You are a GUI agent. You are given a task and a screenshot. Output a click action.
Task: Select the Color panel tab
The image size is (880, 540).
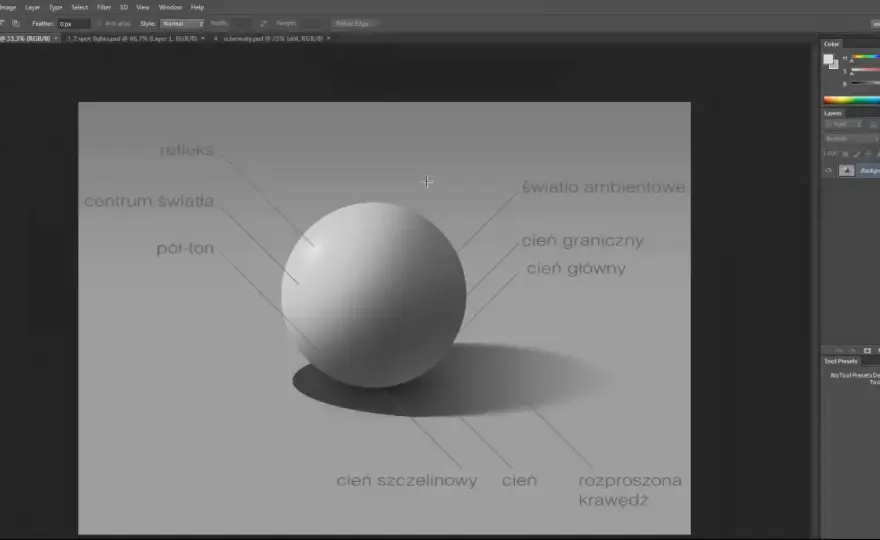pos(831,44)
